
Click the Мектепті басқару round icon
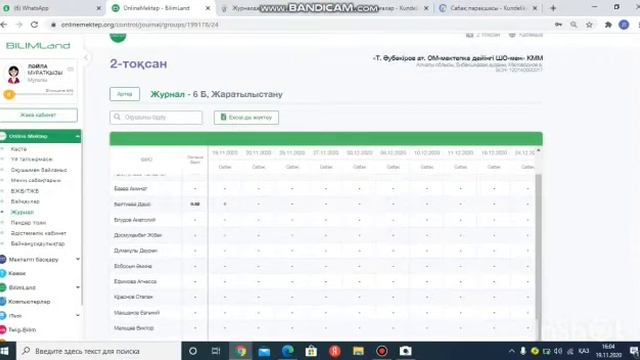click(3, 259)
